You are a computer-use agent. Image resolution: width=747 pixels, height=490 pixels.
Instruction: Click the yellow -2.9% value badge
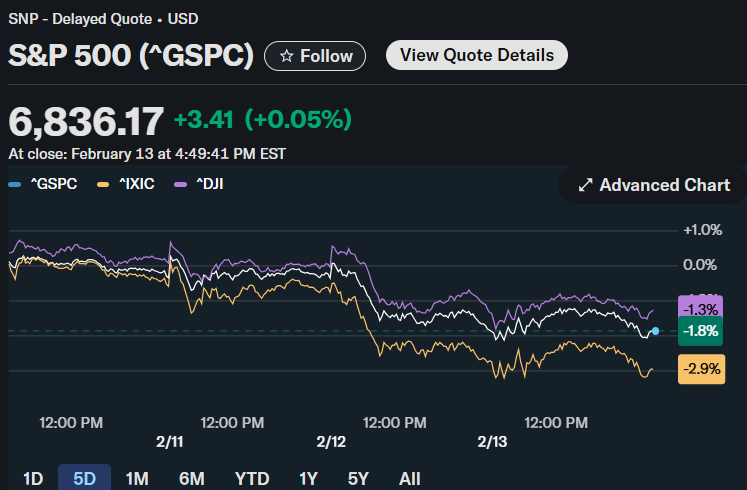click(x=701, y=369)
